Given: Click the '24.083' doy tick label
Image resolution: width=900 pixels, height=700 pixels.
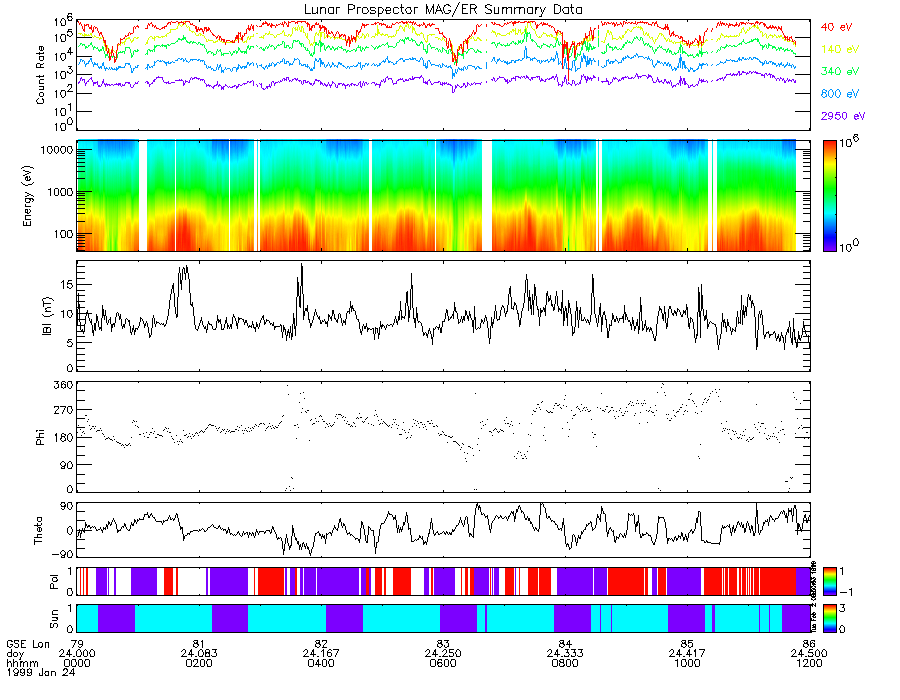Looking at the screenshot, I should [199, 654].
